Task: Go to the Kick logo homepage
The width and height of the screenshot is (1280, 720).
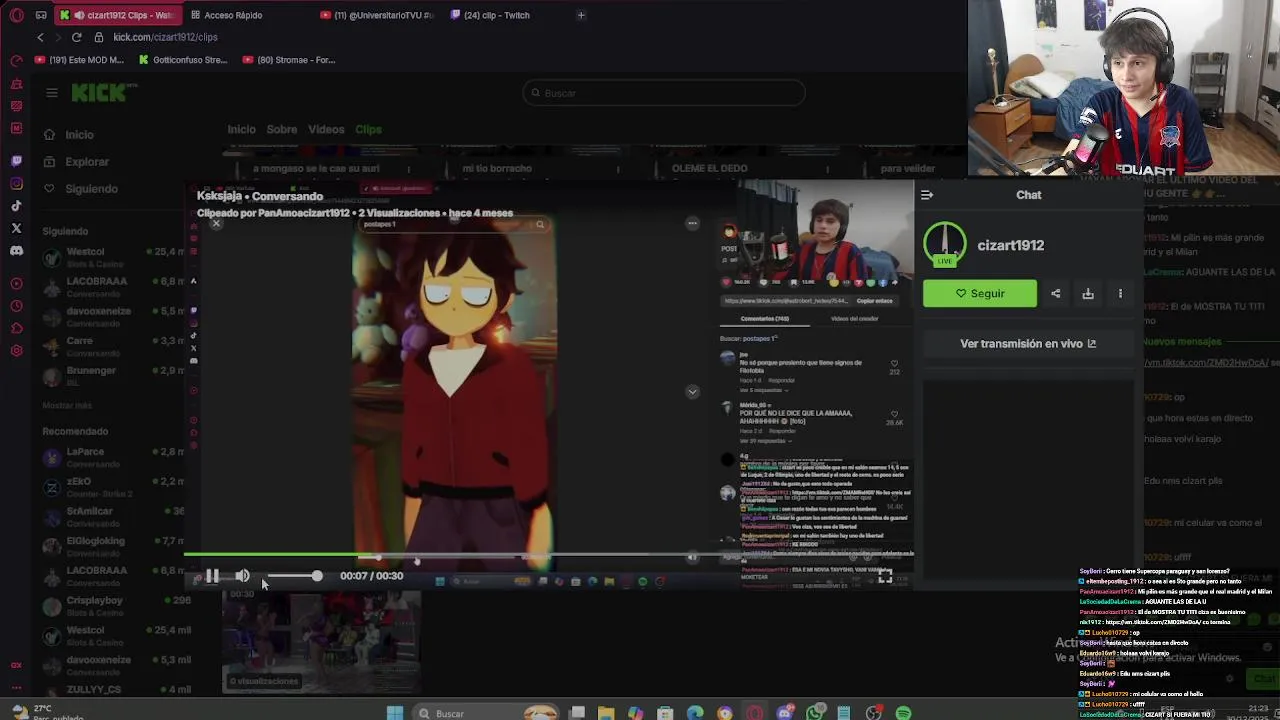Action: [98, 93]
